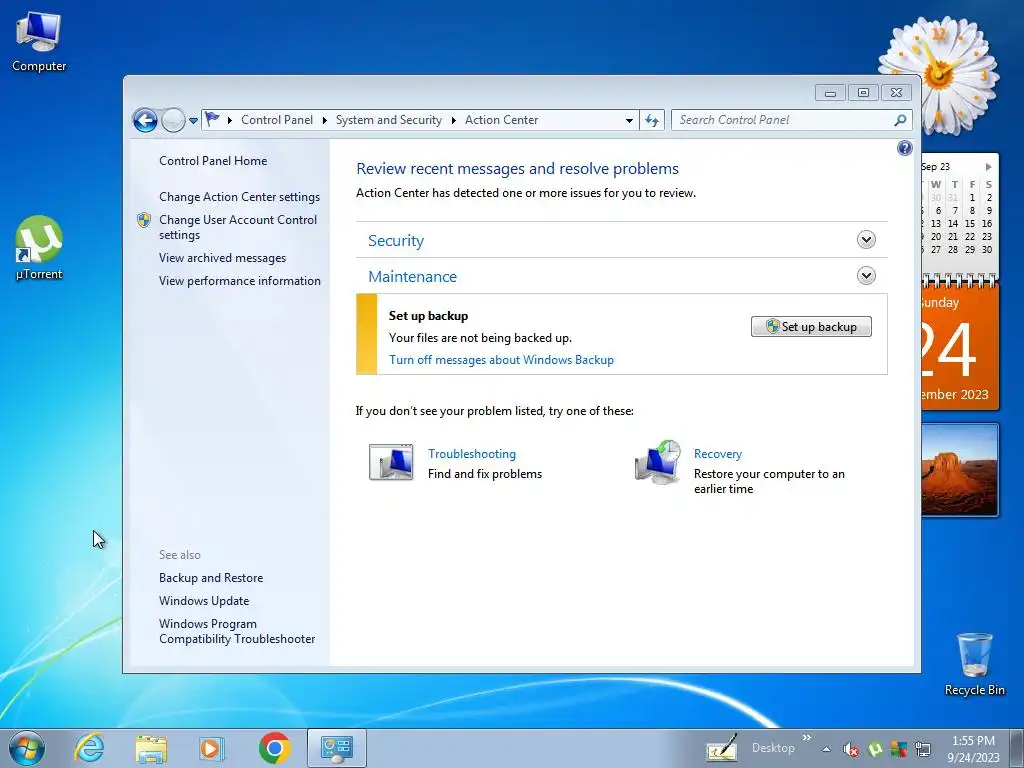Select the Computer desktop icon
Screen dimensions: 1024x768
39,42
